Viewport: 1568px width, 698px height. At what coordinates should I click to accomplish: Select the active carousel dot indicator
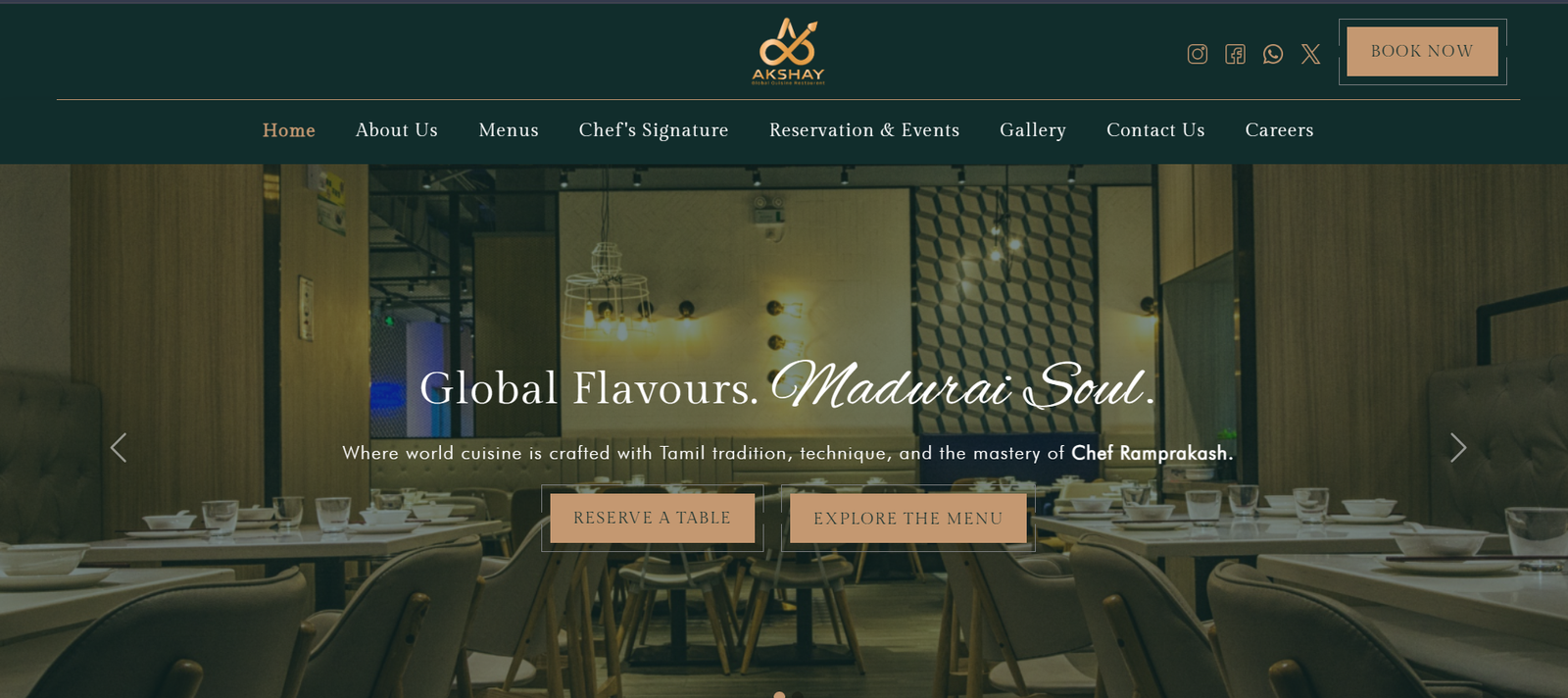coord(779,694)
